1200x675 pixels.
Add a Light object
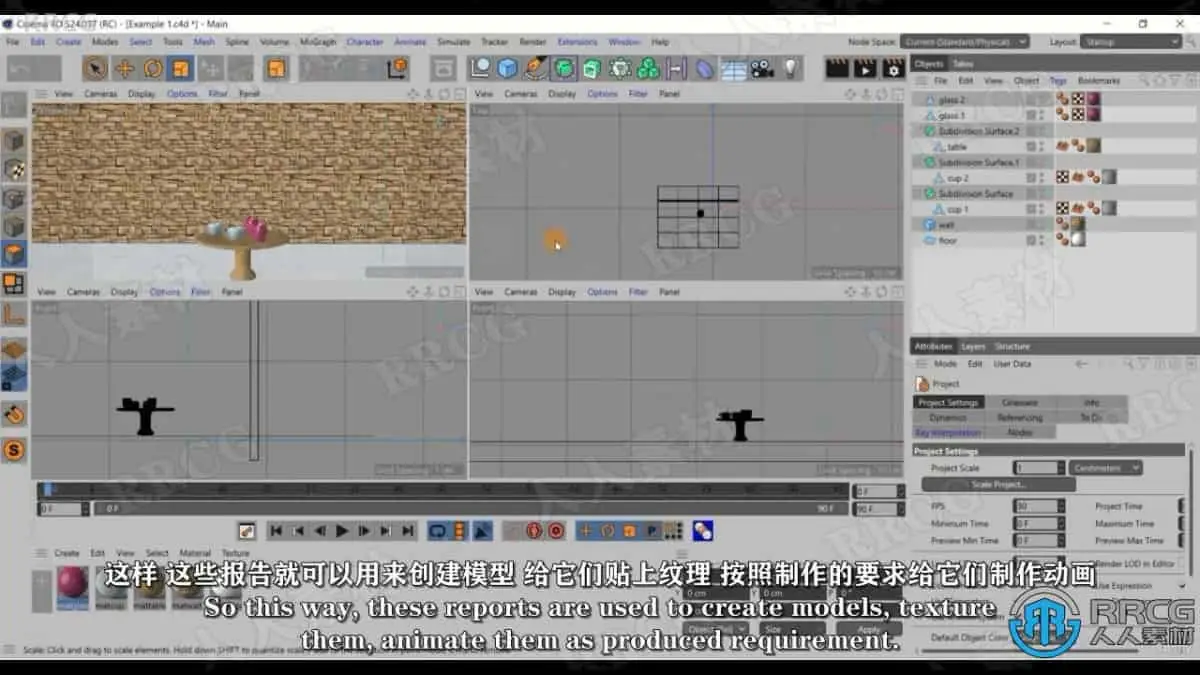pyautogui.click(x=791, y=68)
